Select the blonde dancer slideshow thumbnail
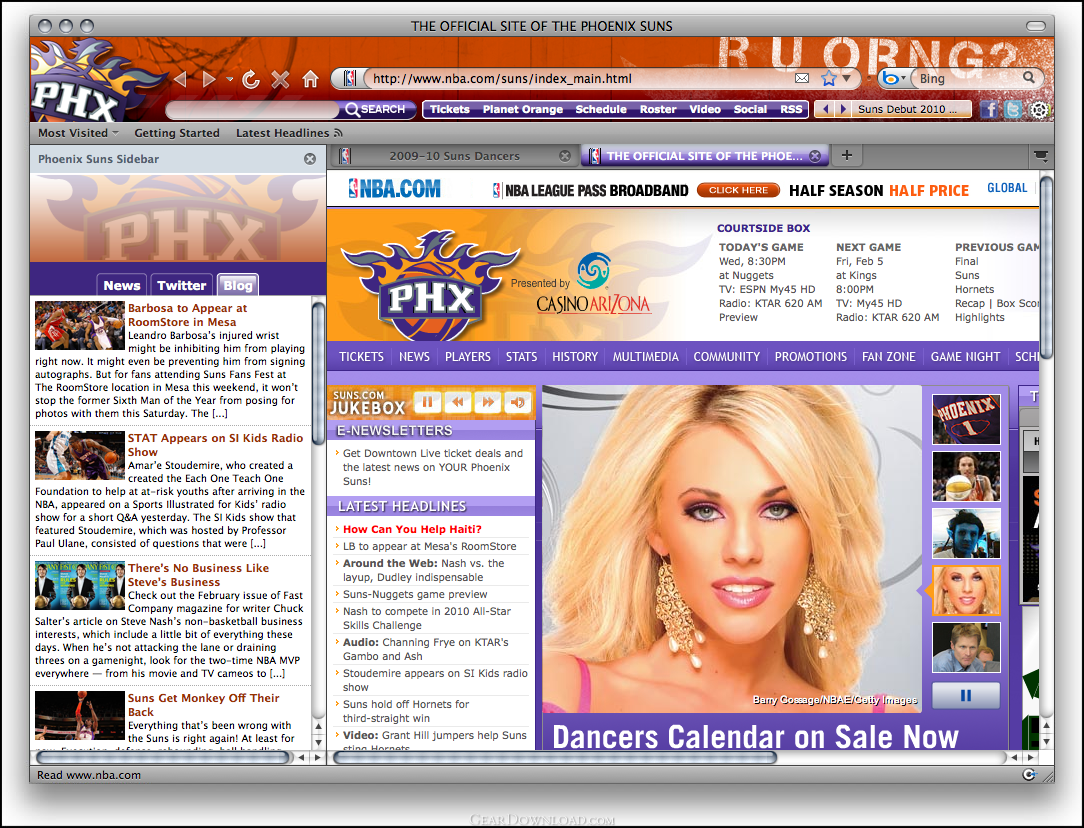1084x828 pixels. [x=966, y=591]
